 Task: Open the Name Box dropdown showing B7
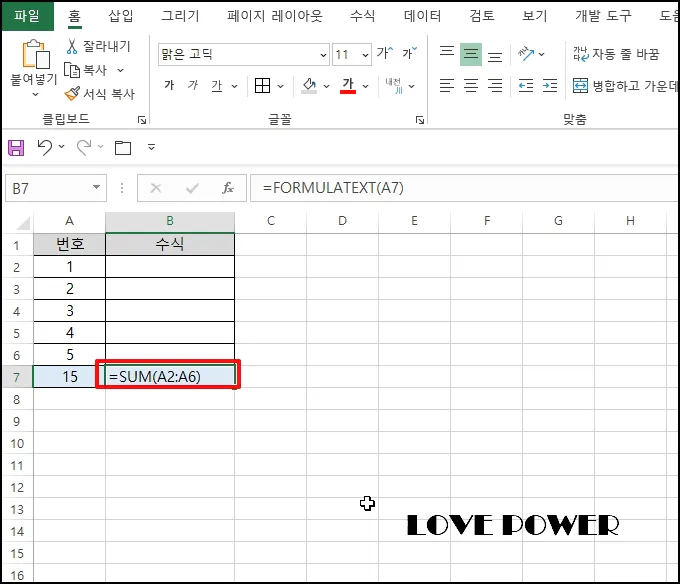(x=96, y=187)
